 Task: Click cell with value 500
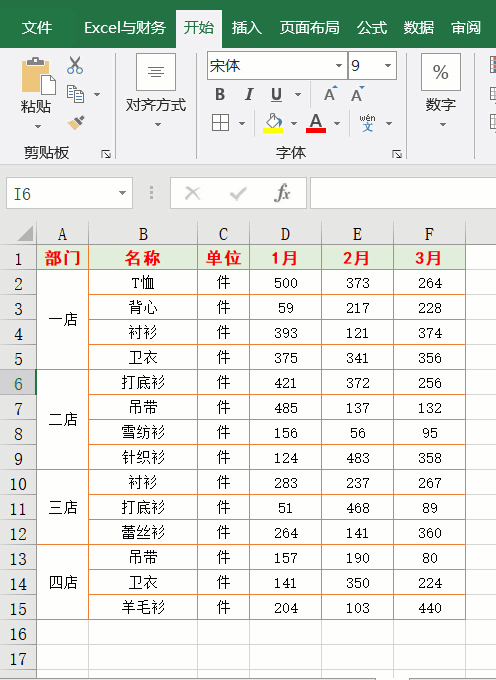coord(285,283)
